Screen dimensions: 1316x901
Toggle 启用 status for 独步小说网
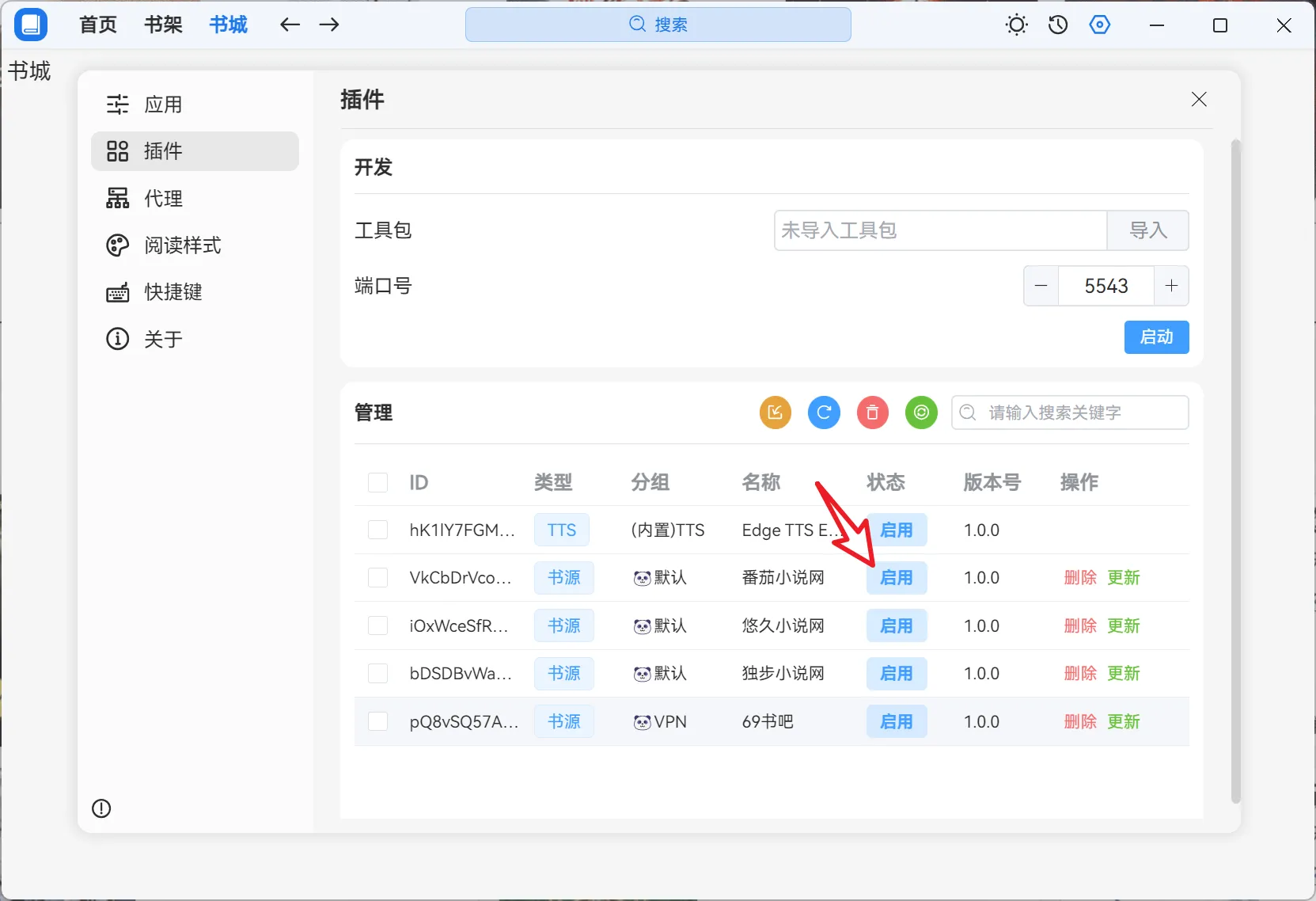(897, 673)
